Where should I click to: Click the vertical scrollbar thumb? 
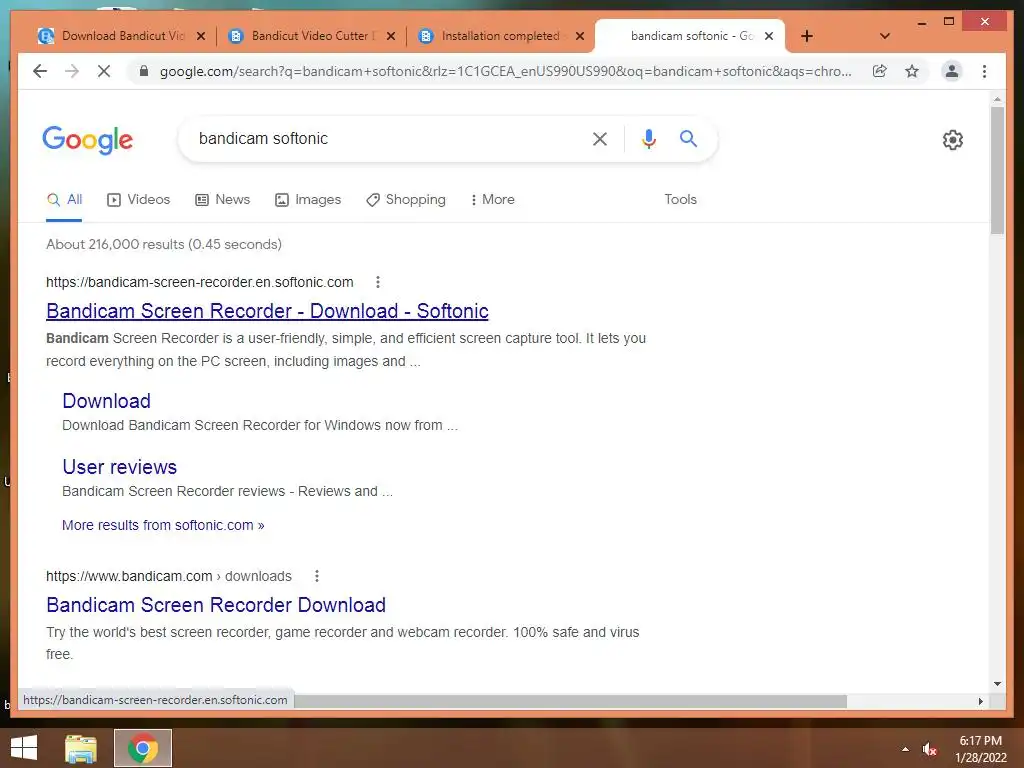coord(997,170)
